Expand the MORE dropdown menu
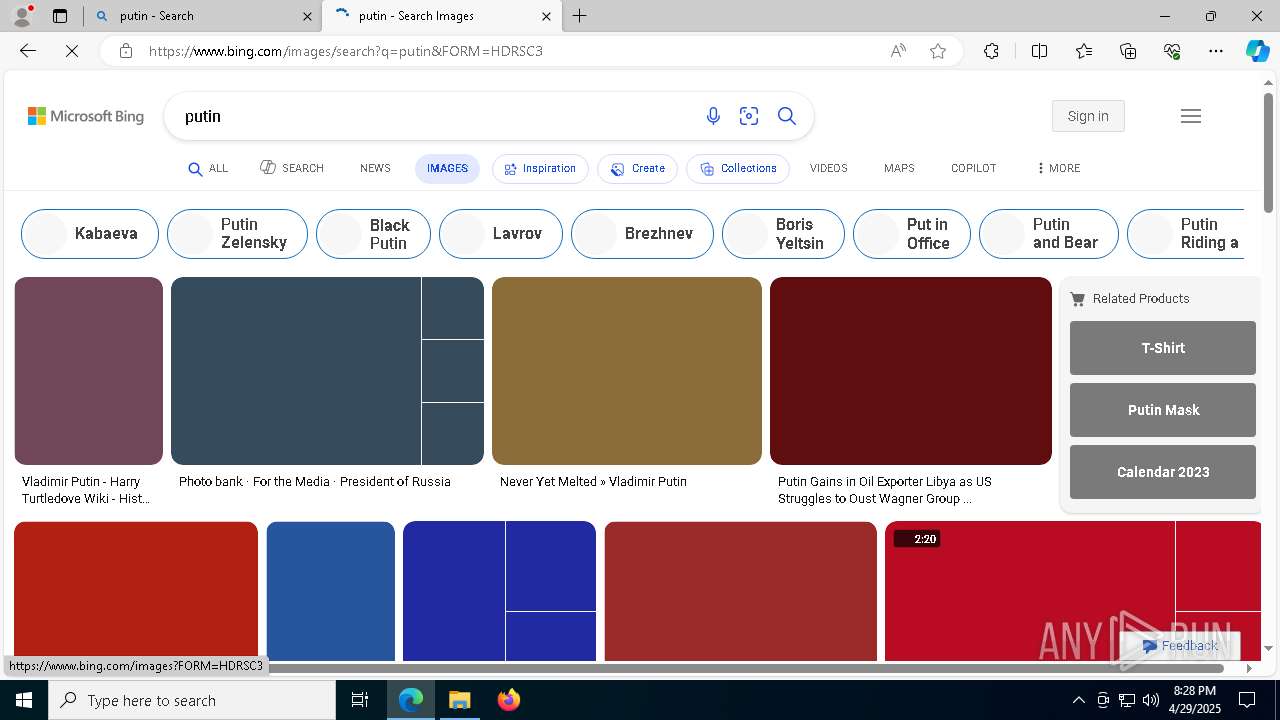The width and height of the screenshot is (1280, 720). [x=1058, y=168]
